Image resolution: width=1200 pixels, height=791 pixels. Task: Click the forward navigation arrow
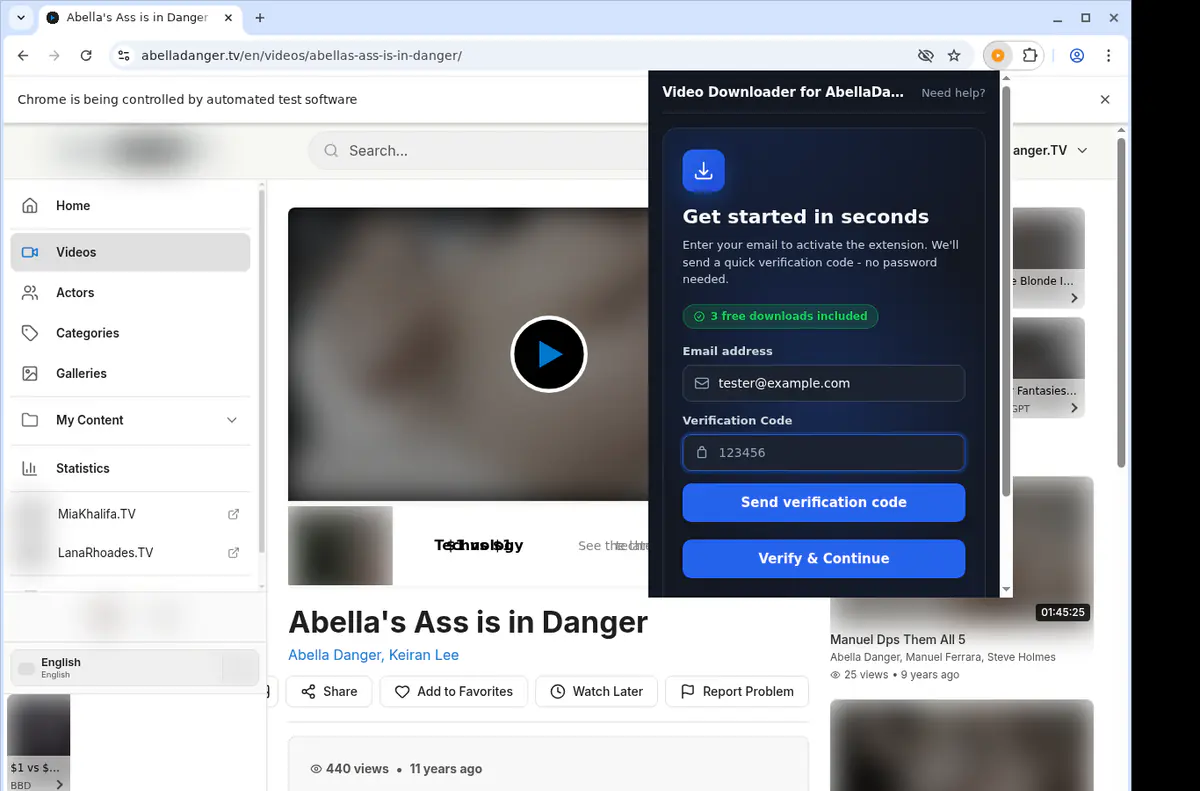[x=55, y=56]
